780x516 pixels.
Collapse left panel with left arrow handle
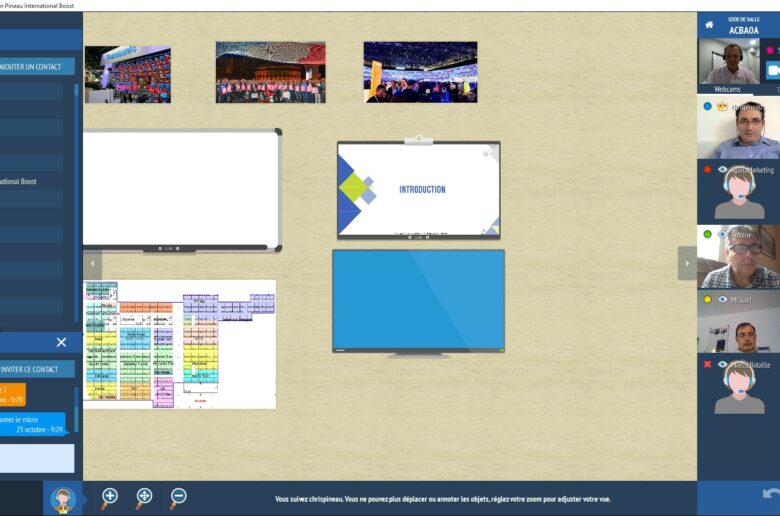[x=92, y=264]
